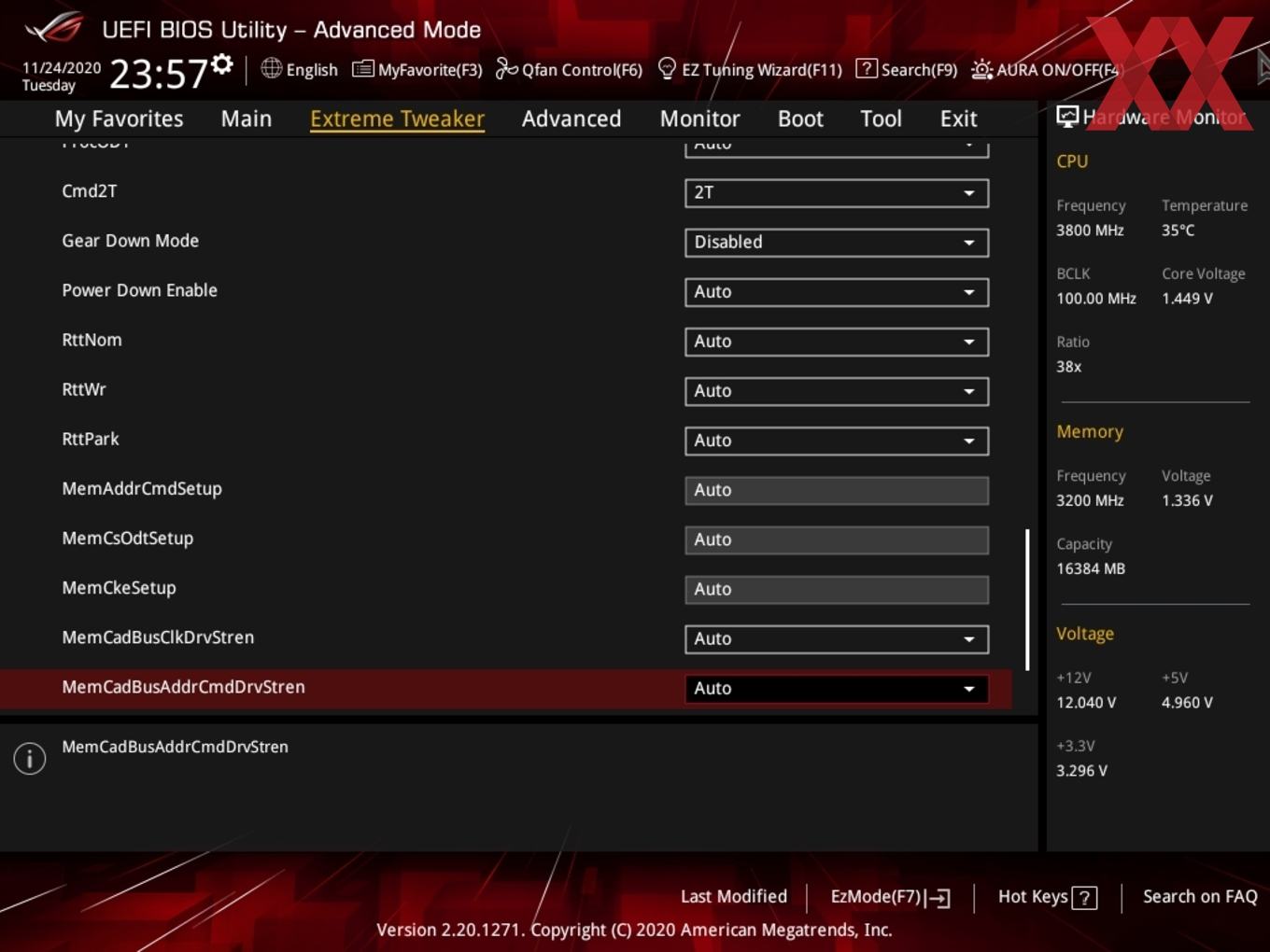Switch to Main tab
This screenshot has width=1270, height=952.
(x=247, y=119)
